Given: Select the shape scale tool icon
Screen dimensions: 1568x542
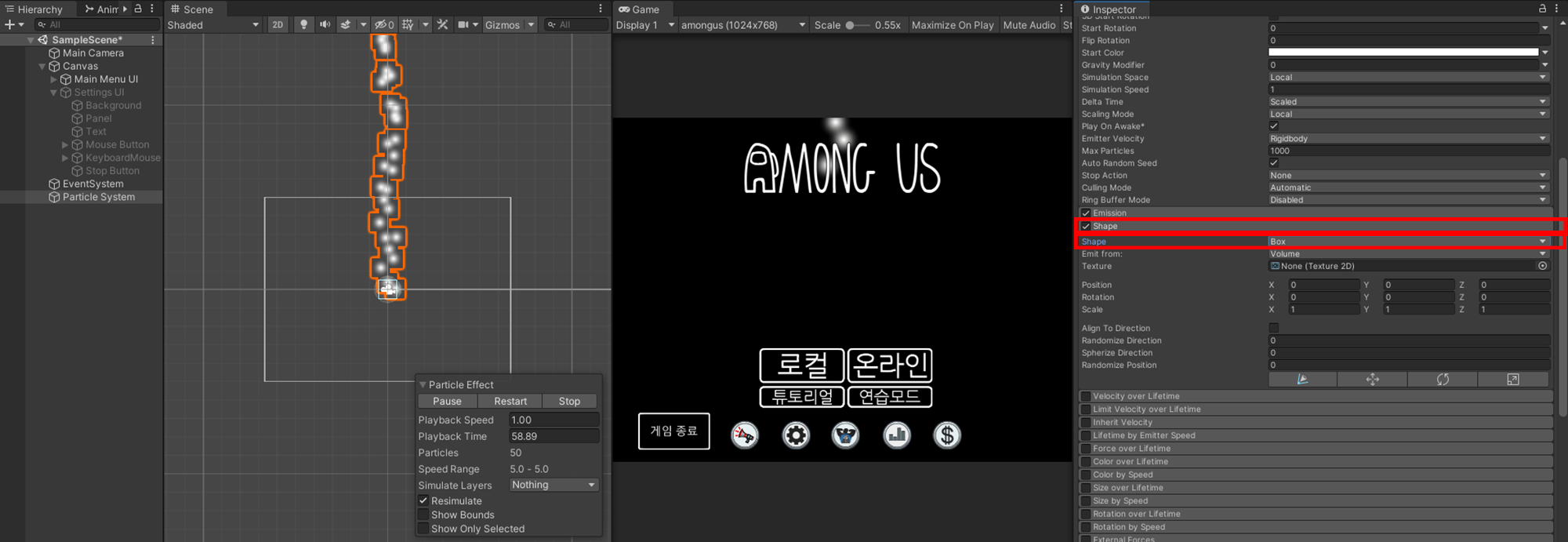Looking at the screenshot, I should (1513, 380).
